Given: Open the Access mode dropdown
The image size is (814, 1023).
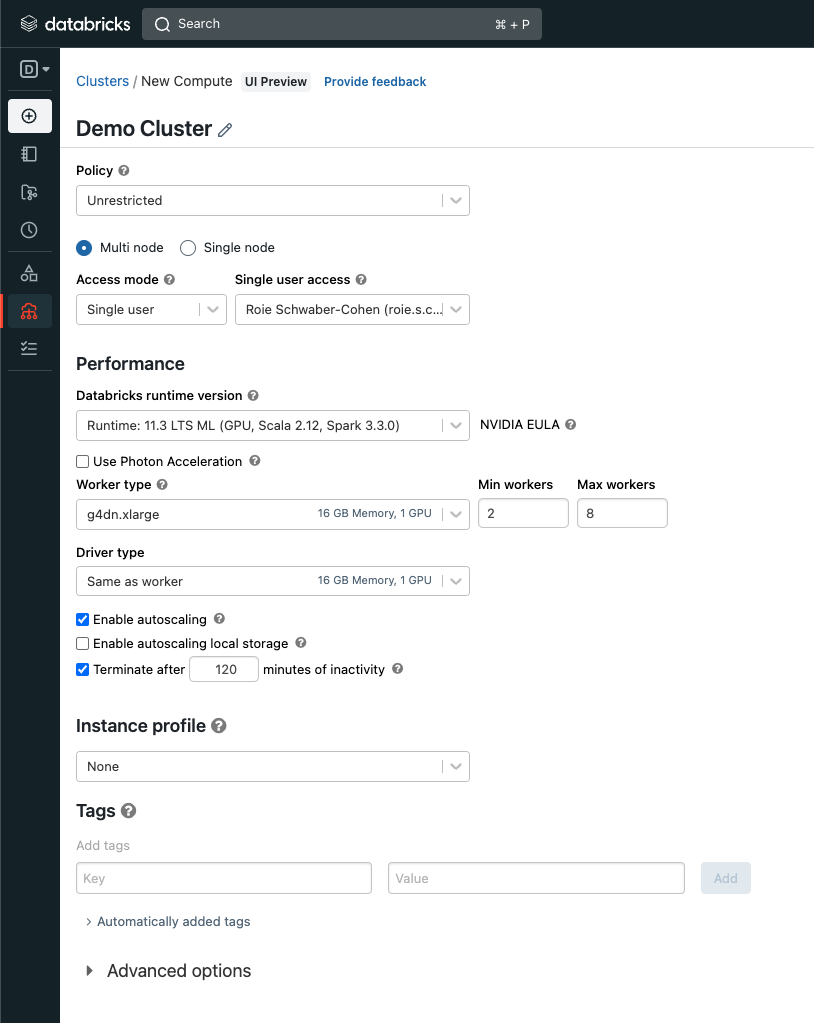Looking at the screenshot, I should coord(151,309).
